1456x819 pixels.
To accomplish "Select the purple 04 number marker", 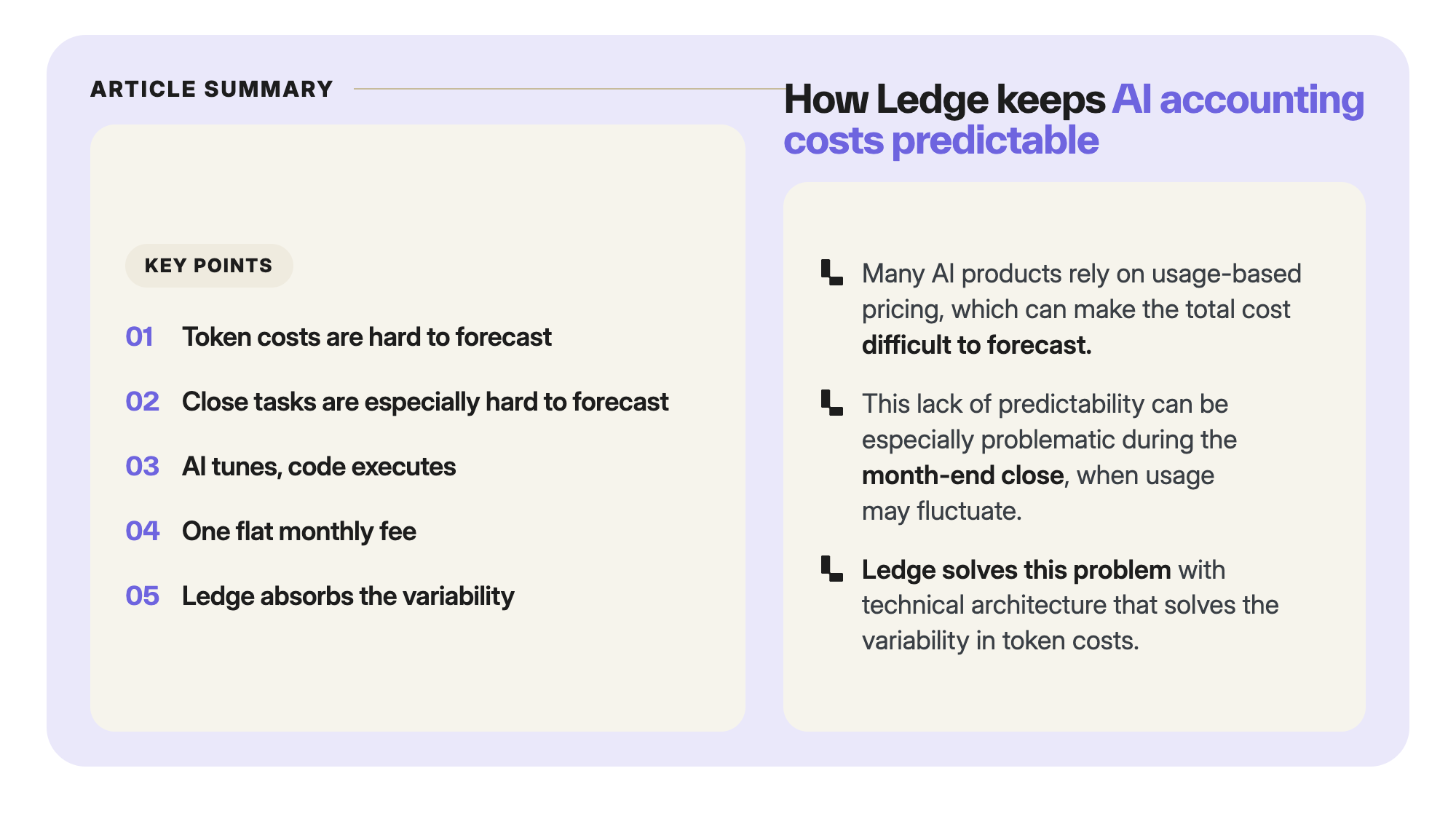I will (x=143, y=531).
